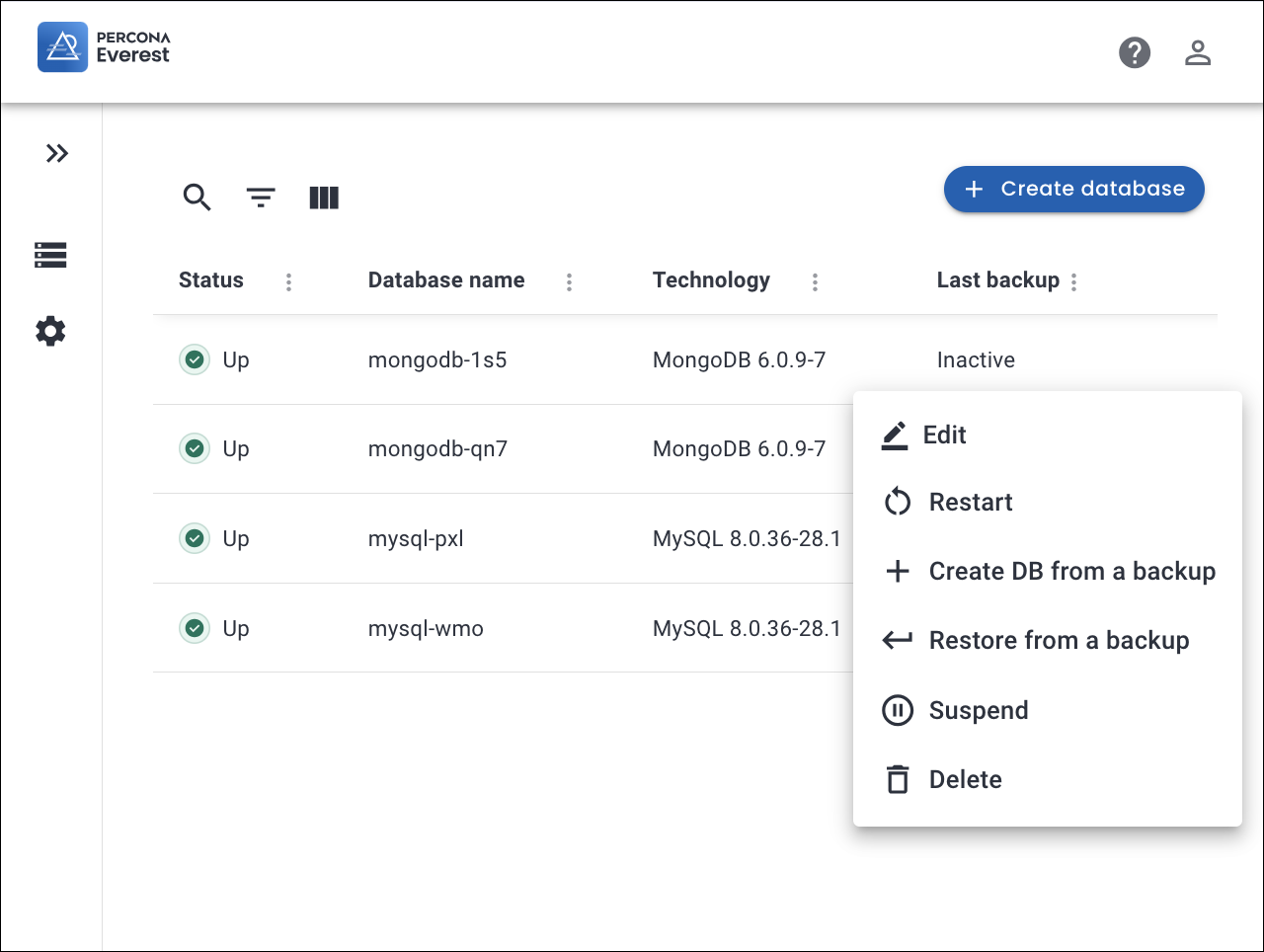Open the Last backup column options menu

click(x=1073, y=281)
